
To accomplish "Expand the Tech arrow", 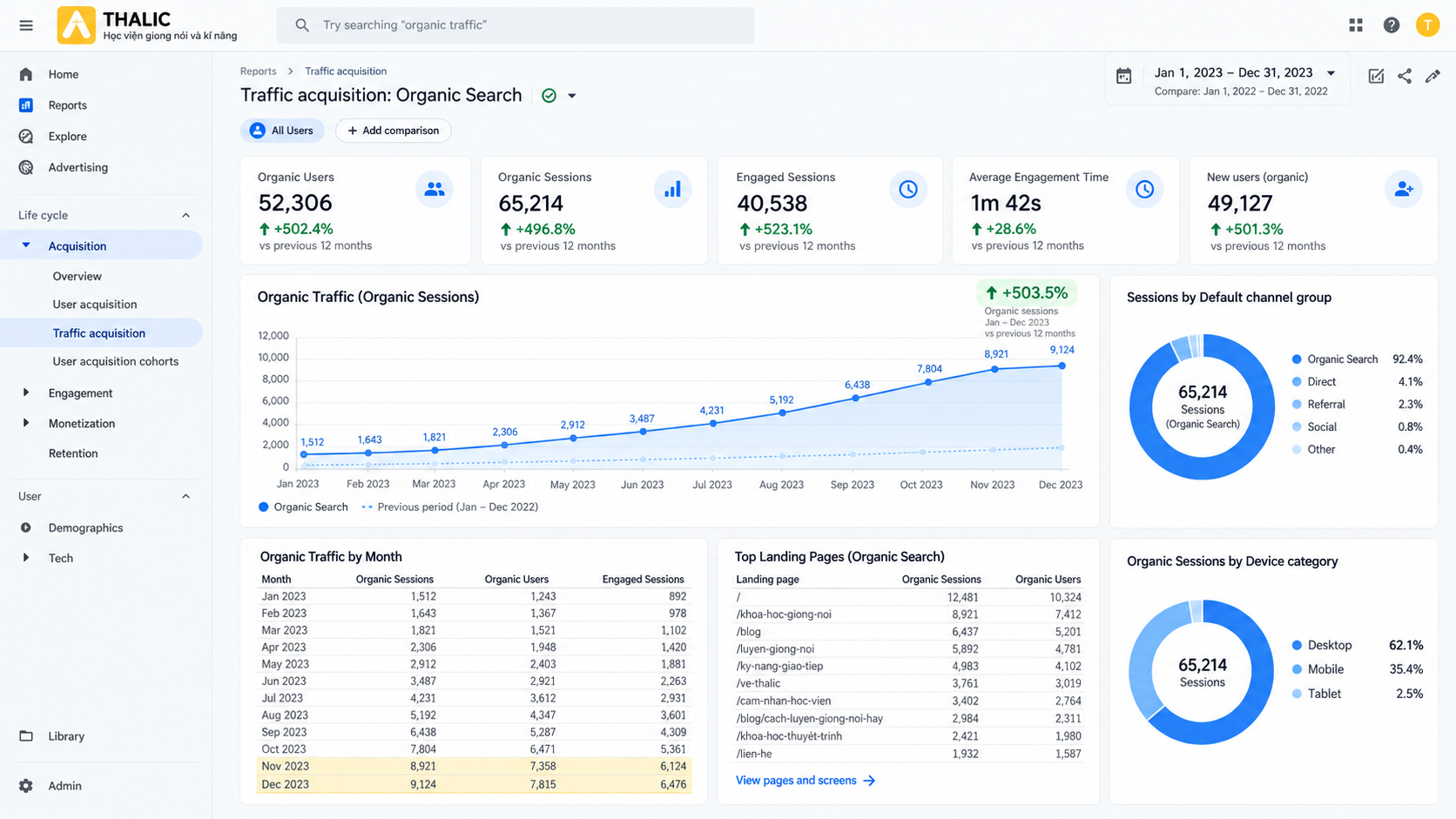I will 26,558.
